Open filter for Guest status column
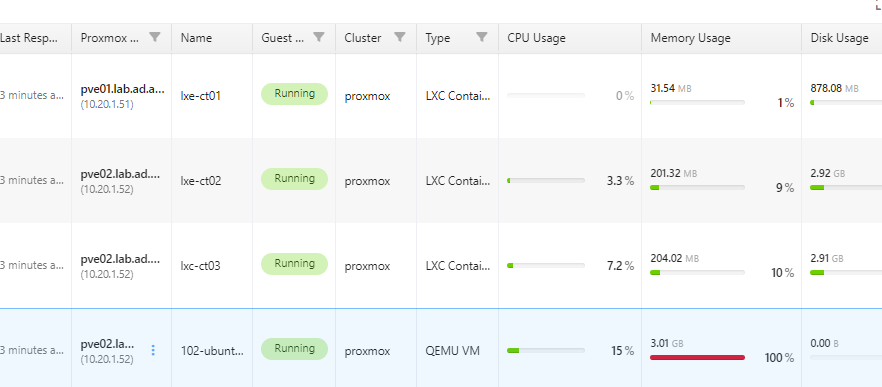 click(318, 37)
